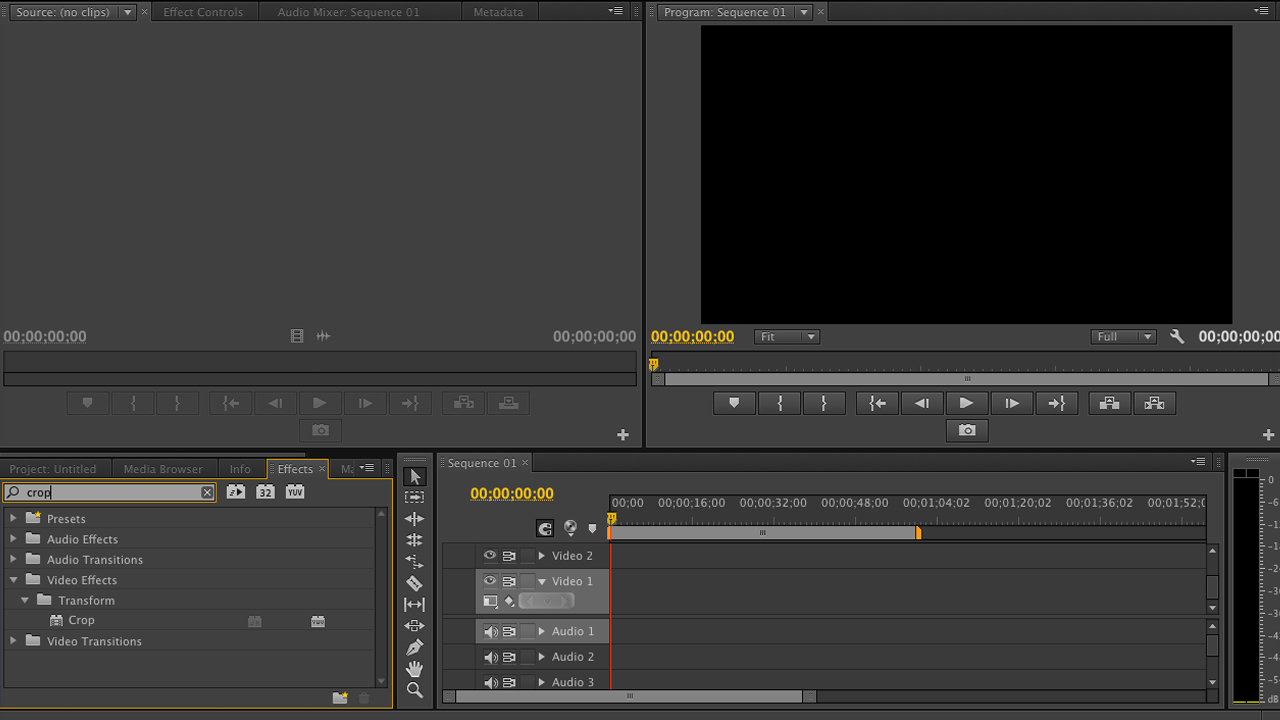Expand the Video 2 track
1280x720 pixels.
click(542, 556)
